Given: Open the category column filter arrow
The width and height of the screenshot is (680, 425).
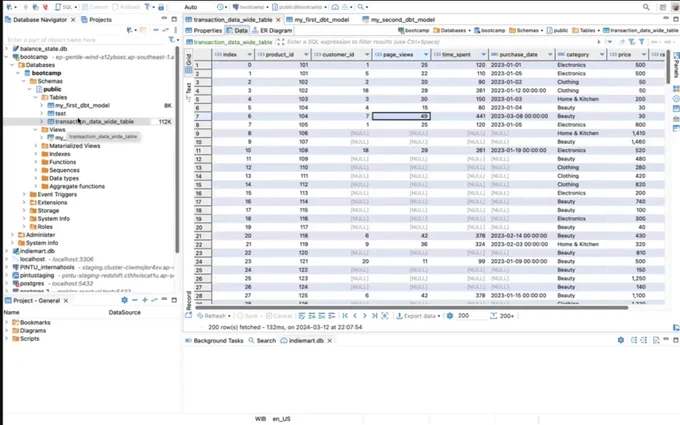Looking at the screenshot, I should 602,55.
